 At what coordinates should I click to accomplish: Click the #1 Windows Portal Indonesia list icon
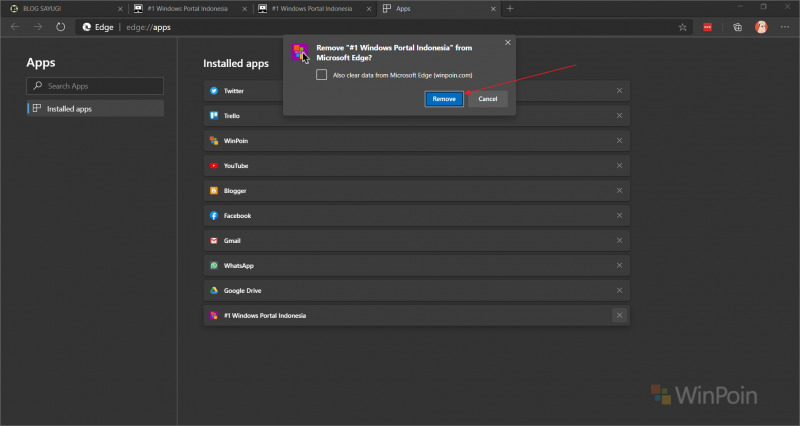(x=214, y=316)
